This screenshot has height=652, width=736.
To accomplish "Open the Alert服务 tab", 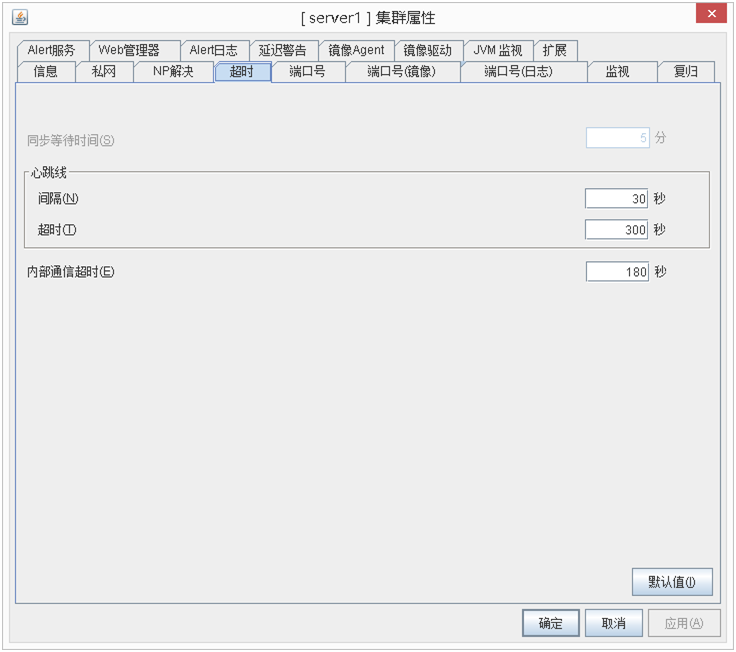I will [52, 50].
